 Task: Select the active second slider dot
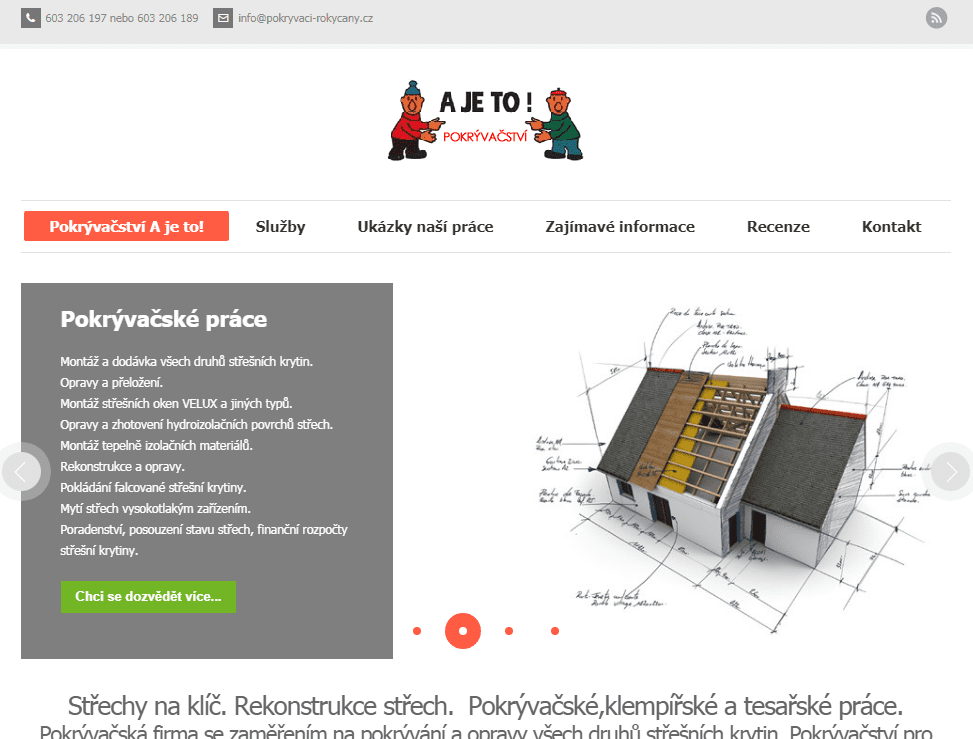coord(463,631)
